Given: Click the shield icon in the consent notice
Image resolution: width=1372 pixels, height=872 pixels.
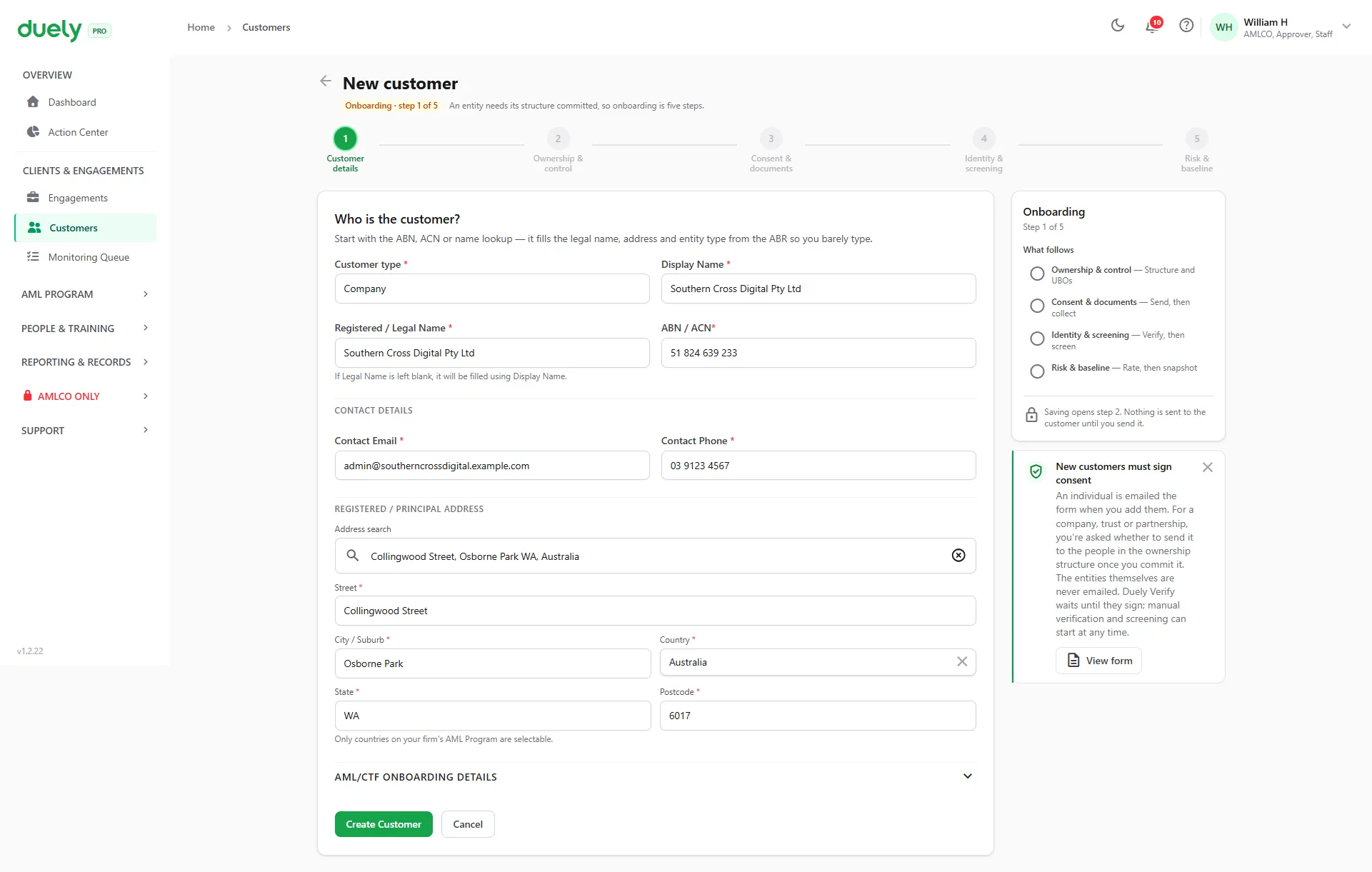Looking at the screenshot, I should point(1036,471).
